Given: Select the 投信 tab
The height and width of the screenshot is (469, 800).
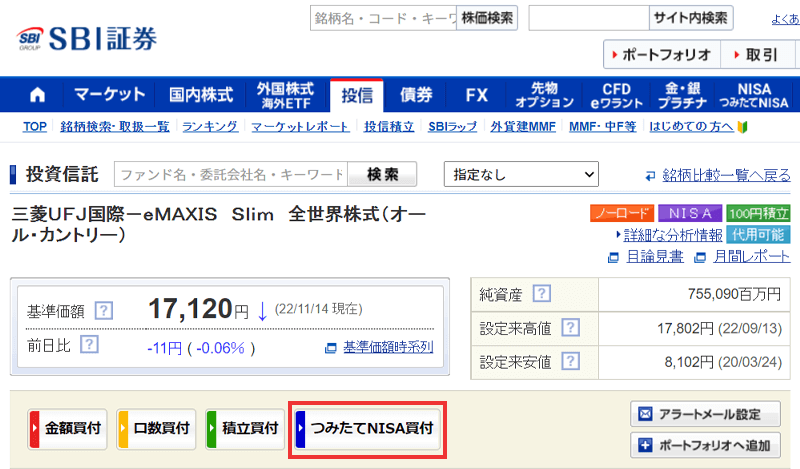Looking at the screenshot, I should 357,95.
